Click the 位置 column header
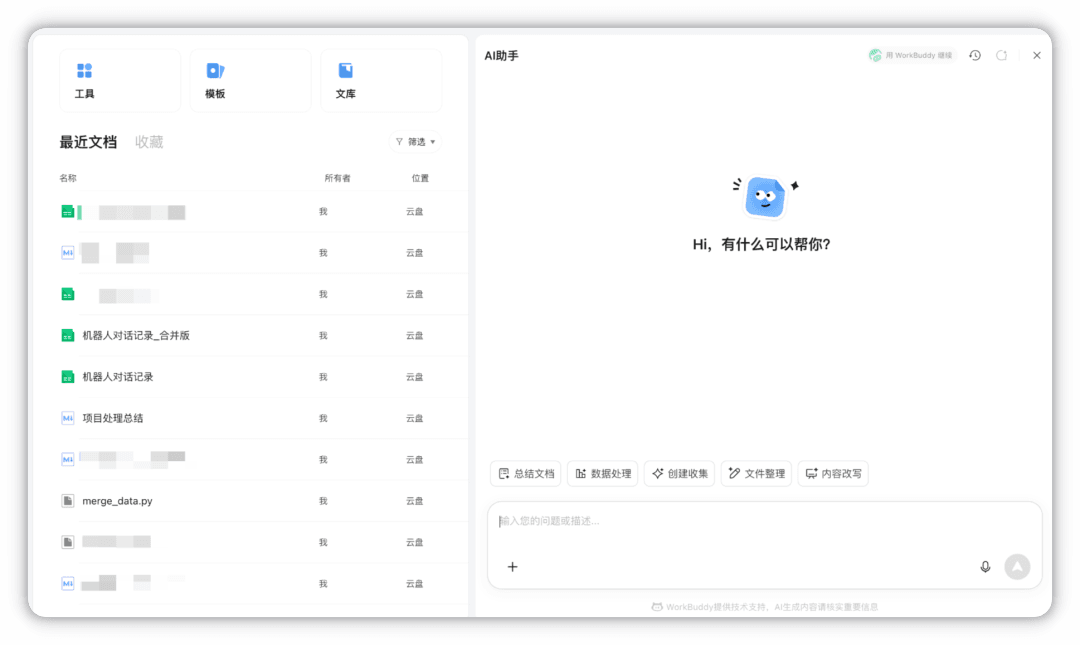Image resolution: width=1080 pixels, height=645 pixels. 420,178
